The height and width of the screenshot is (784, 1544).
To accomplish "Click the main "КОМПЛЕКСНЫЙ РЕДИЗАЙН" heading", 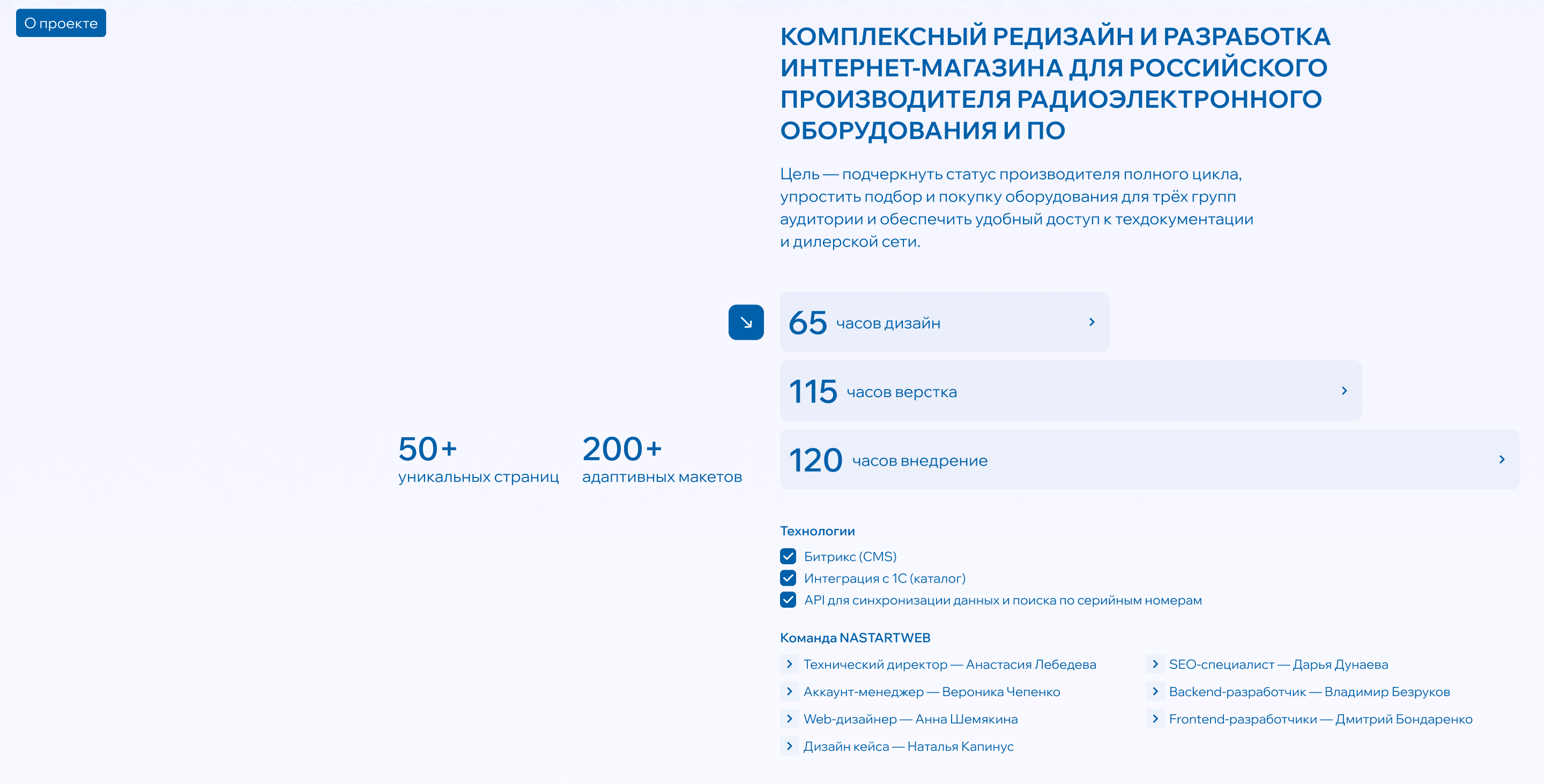I will [x=1055, y=83].
